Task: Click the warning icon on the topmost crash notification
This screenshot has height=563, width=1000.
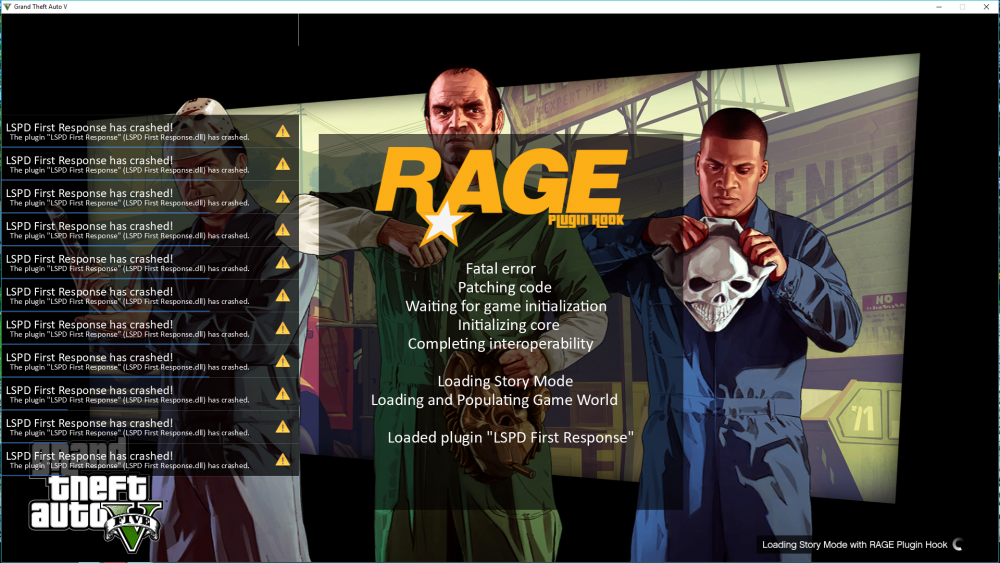Action: [x=283, y=131]
